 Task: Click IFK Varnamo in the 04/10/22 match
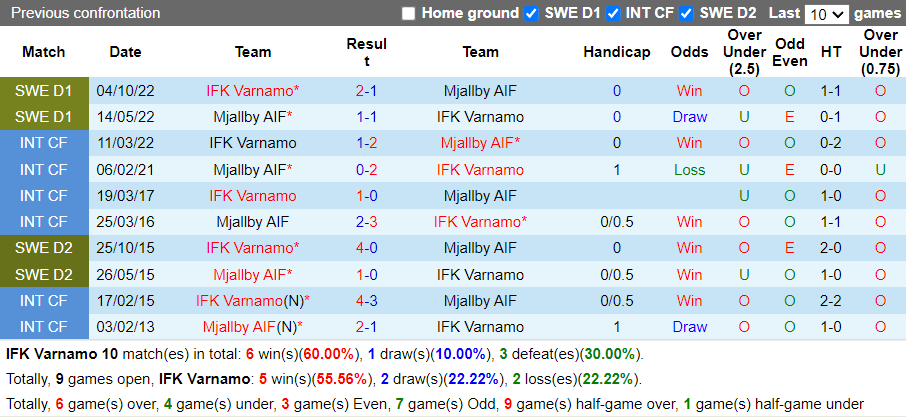[252, 90]
